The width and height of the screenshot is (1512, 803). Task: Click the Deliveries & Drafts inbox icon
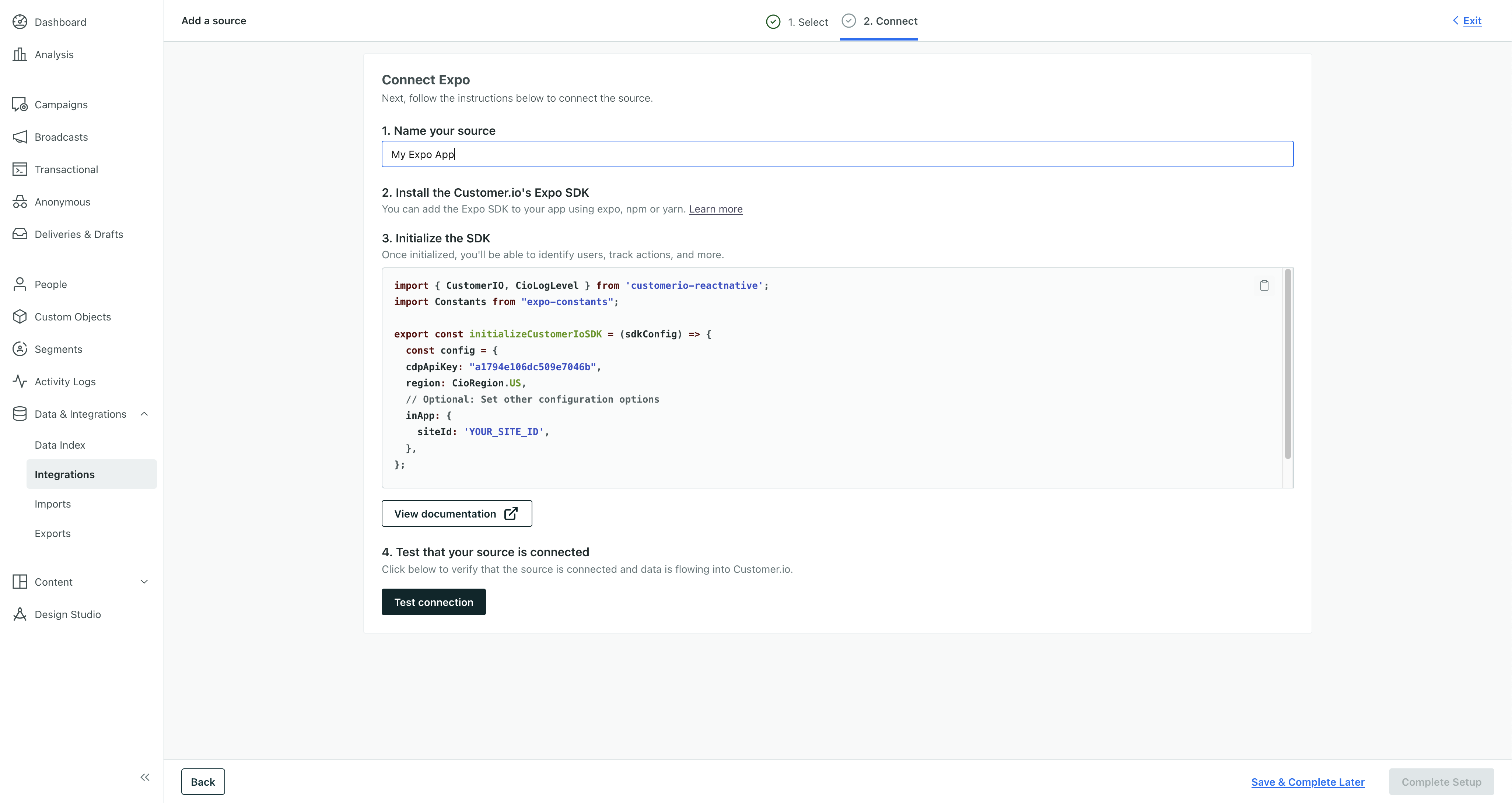(20, 234)
